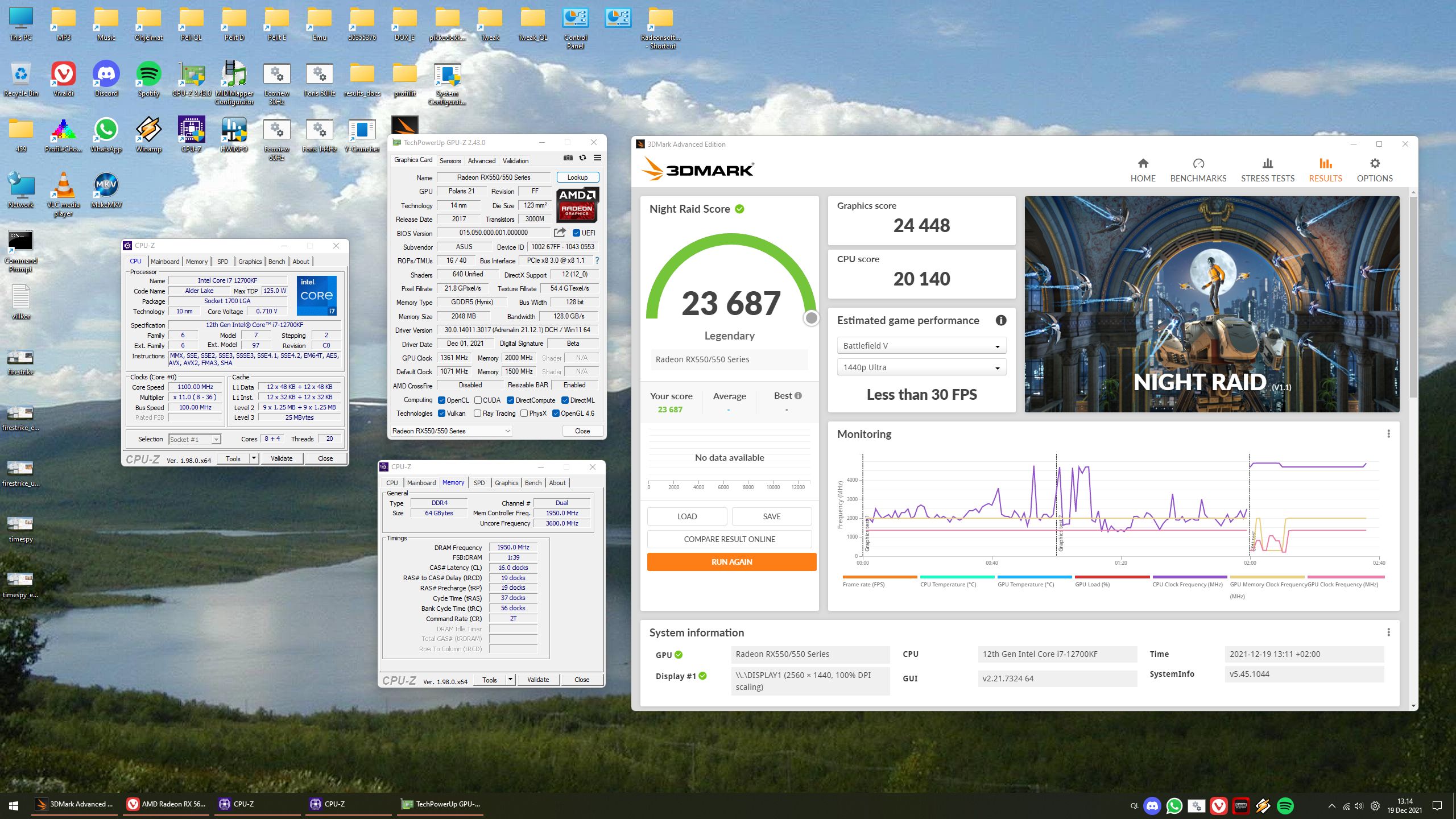Click Lookup button in GPU-Z
Viewport: 1456px width, 819px height.
tap(577, 177)
